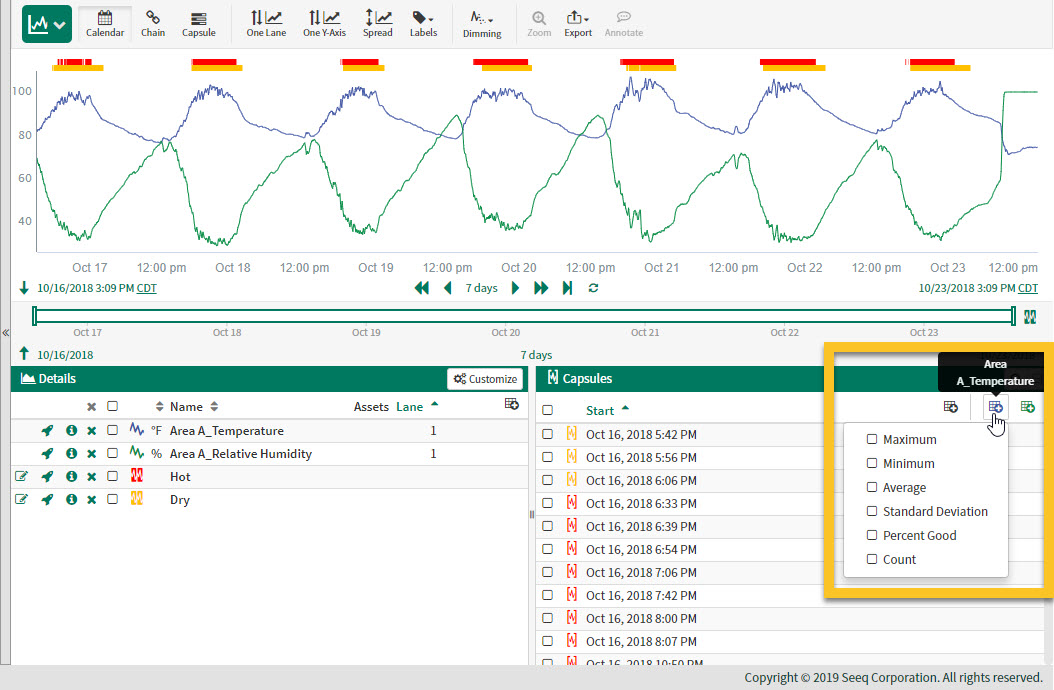Switch to Capsule view
1054x690 pixels.
[198, 23]
